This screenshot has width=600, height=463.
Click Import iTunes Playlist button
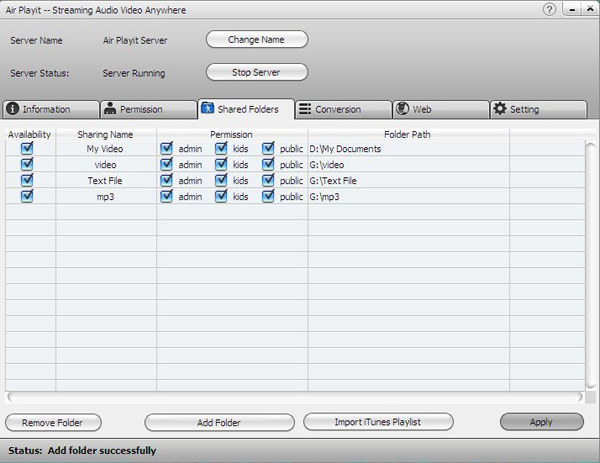378,422
